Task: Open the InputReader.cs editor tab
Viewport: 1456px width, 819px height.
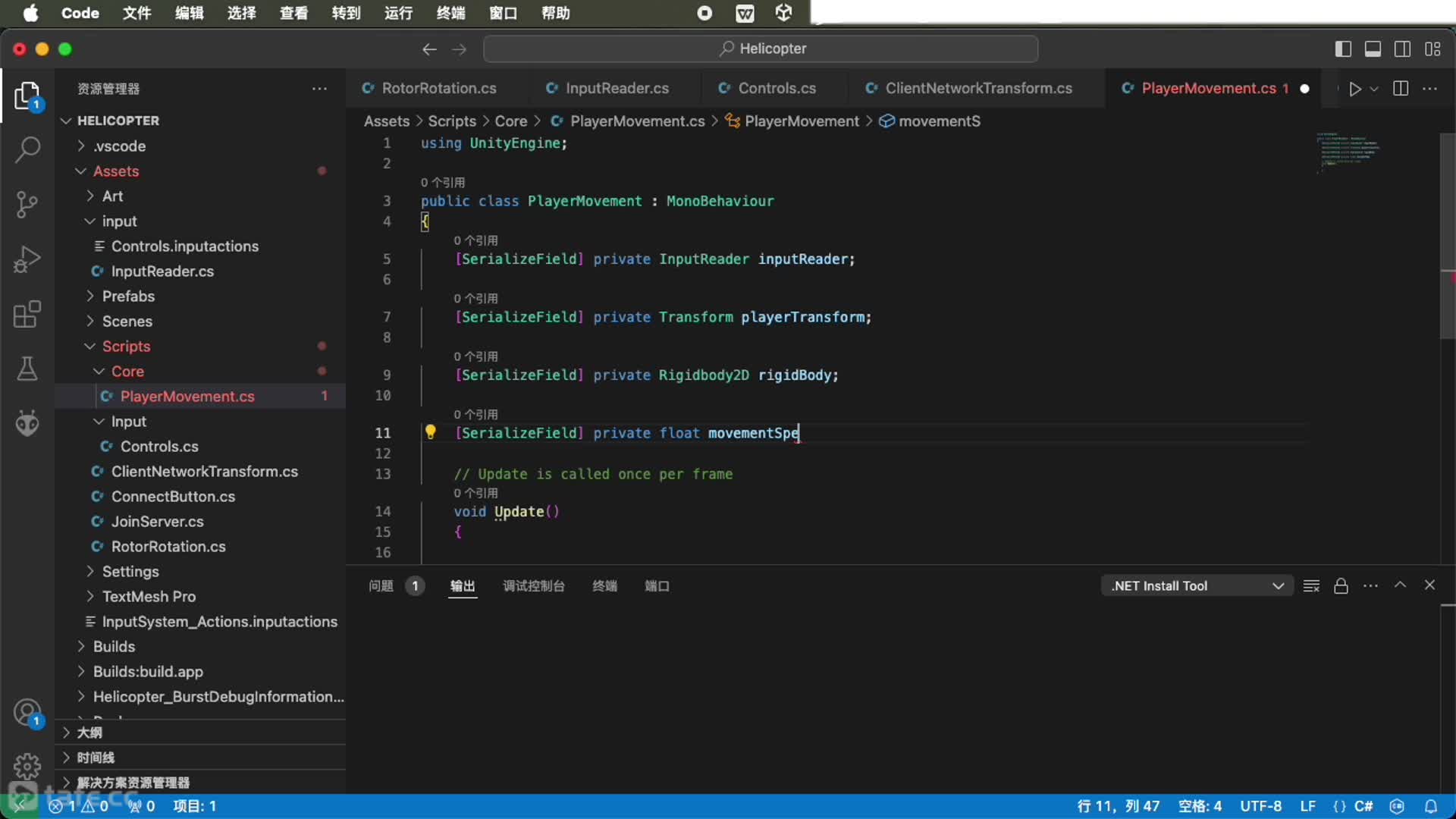Action: click(x=617, y=89)
